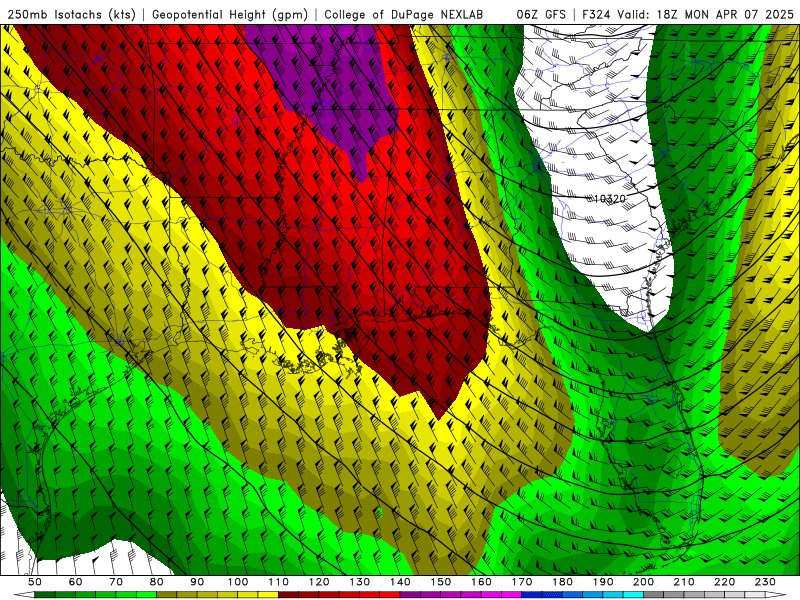Select the cyan 195-200 kt legend swatch
Screen dimensions: 800x600
[633, 595]
